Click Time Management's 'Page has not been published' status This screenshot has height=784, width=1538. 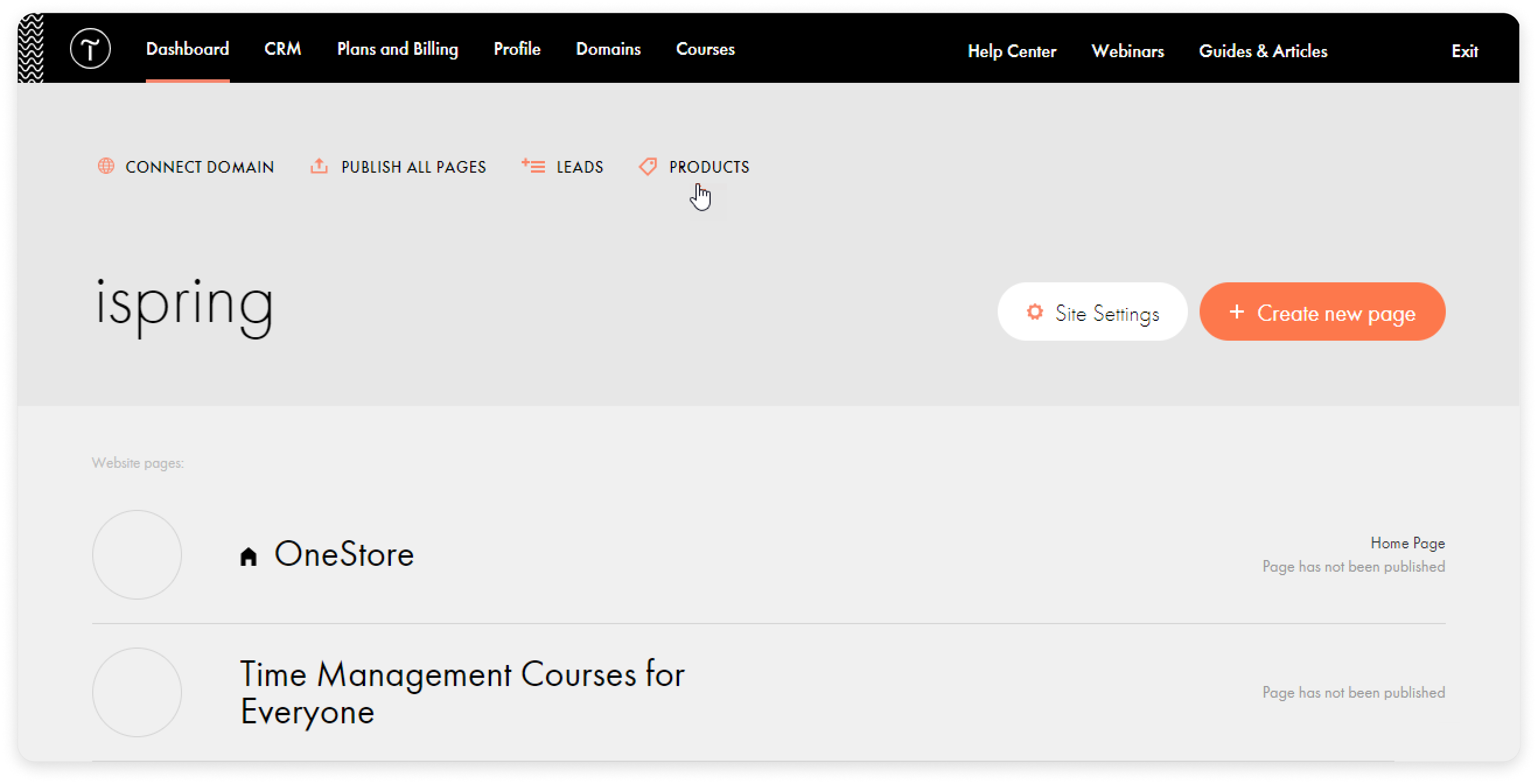(x=1354, y=692)
